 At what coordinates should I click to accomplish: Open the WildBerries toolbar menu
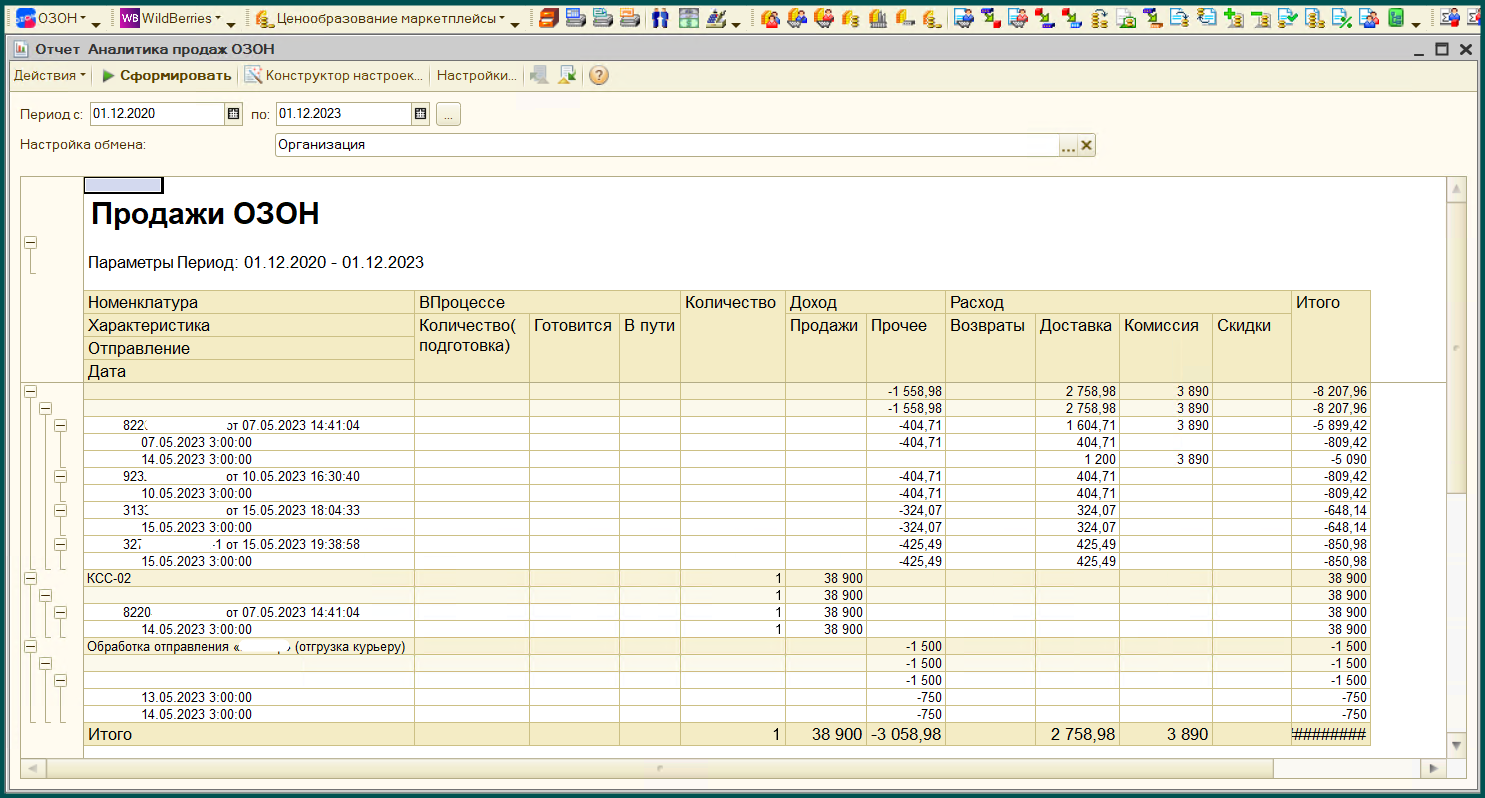pyautogui.click(x=171, y=18)
